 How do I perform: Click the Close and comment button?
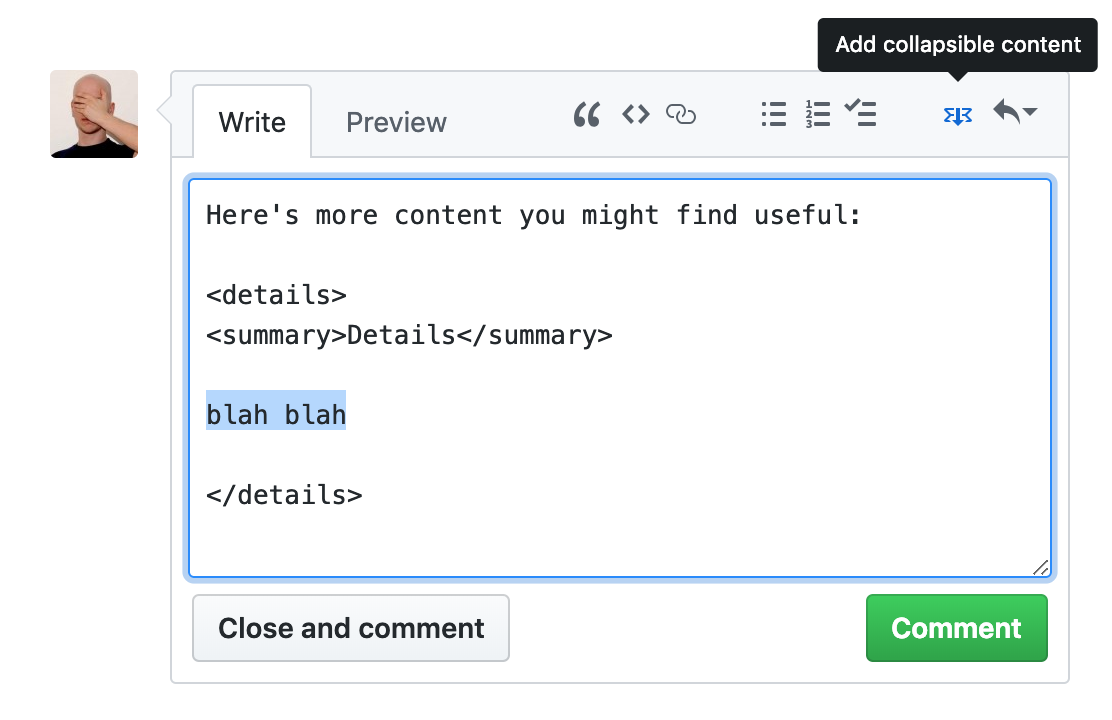coord(351,628)
